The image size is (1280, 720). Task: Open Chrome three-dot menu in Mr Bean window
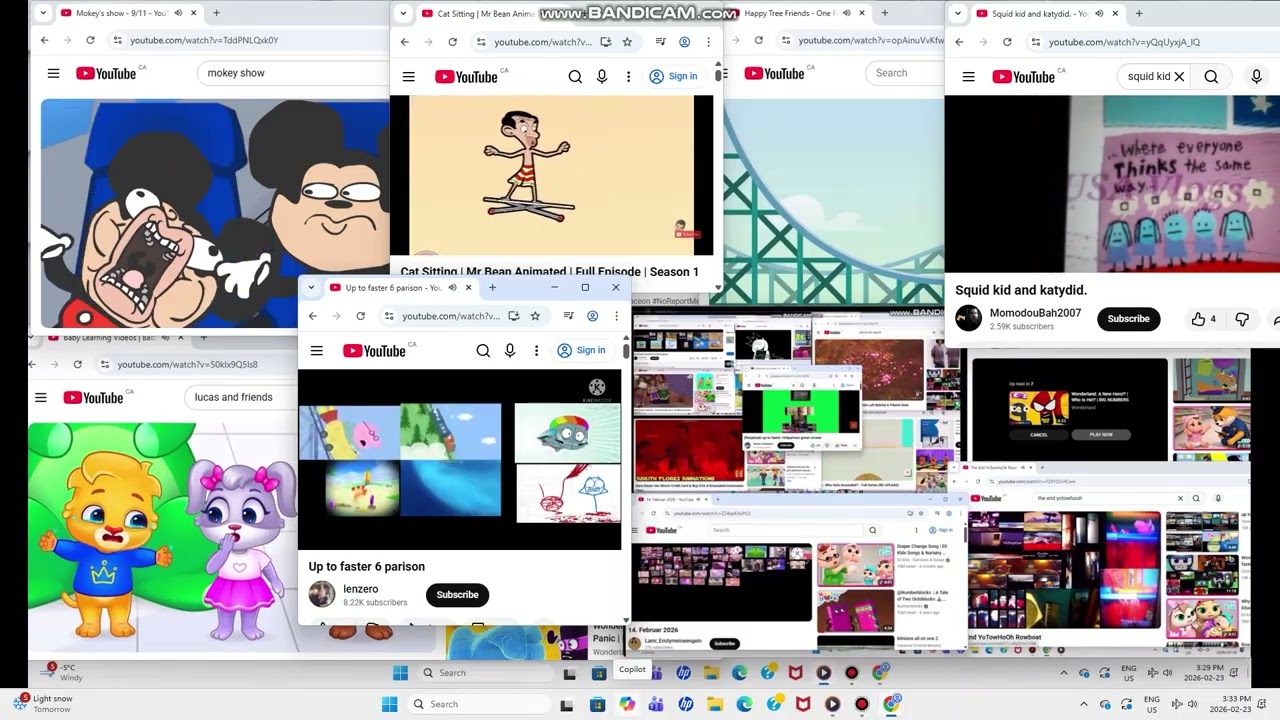pos(708,42)
